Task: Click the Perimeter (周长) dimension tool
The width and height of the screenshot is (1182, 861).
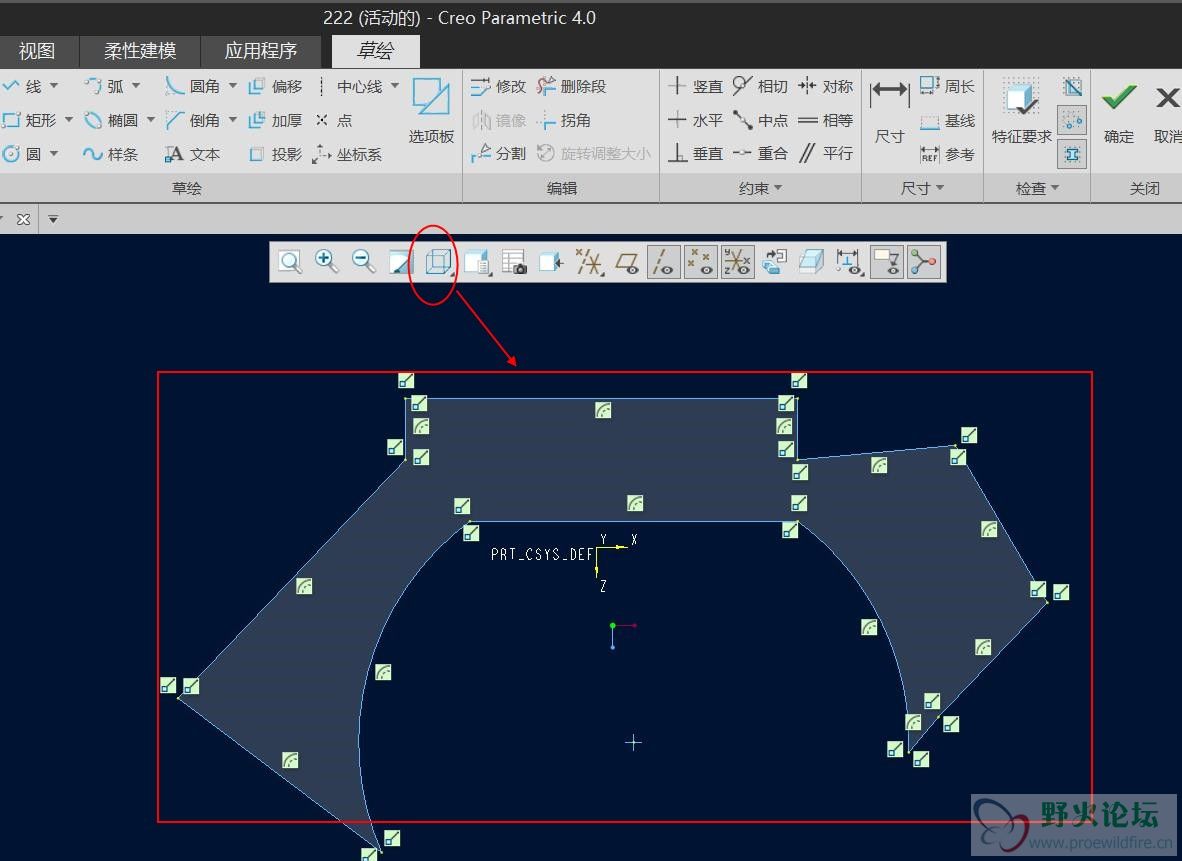Action: [x=948, y=86]
